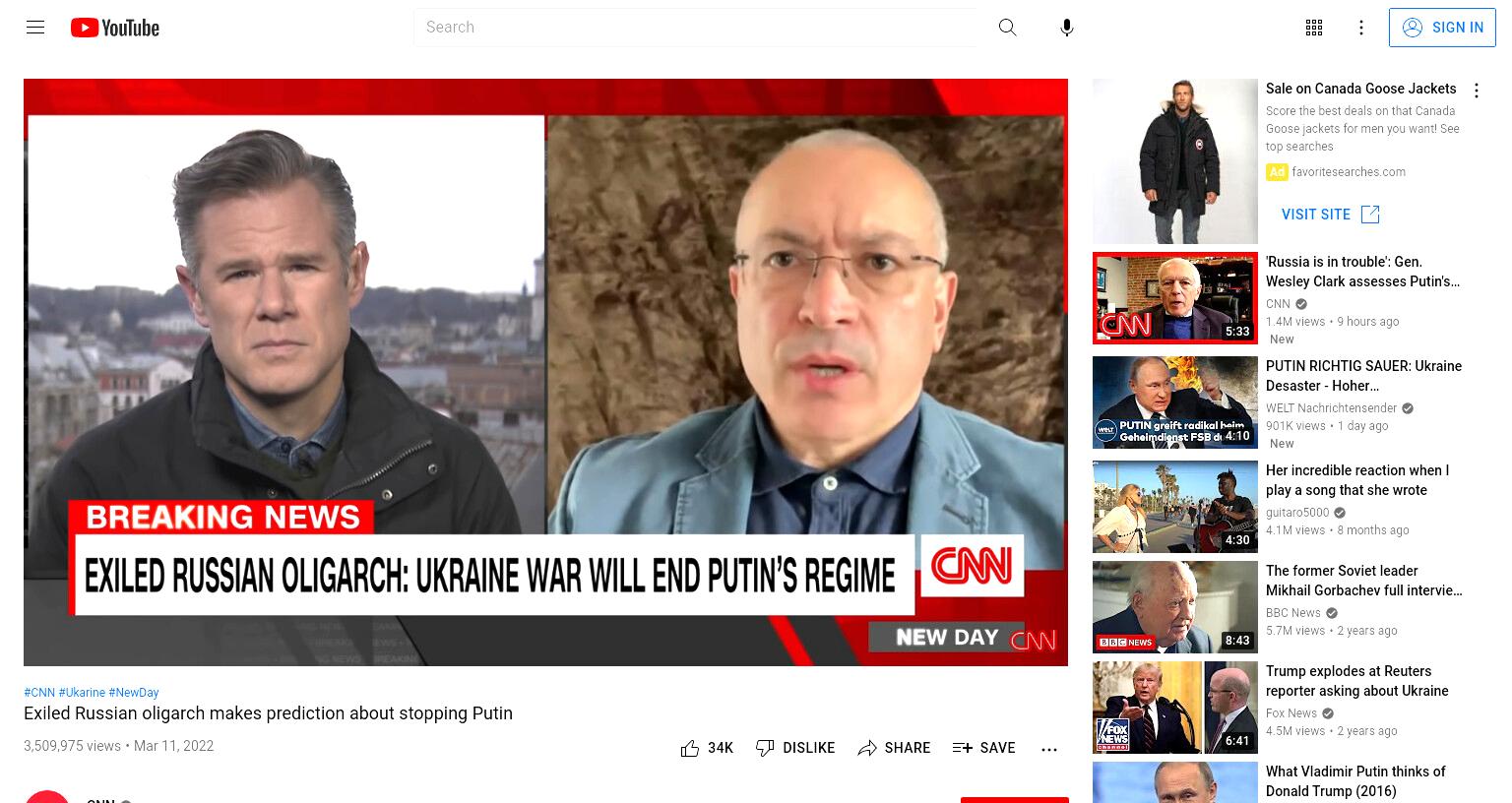This screenshot has width=1512, height=803.
Task: Click the #NewDay hashtag
Action: click(133, 693)
